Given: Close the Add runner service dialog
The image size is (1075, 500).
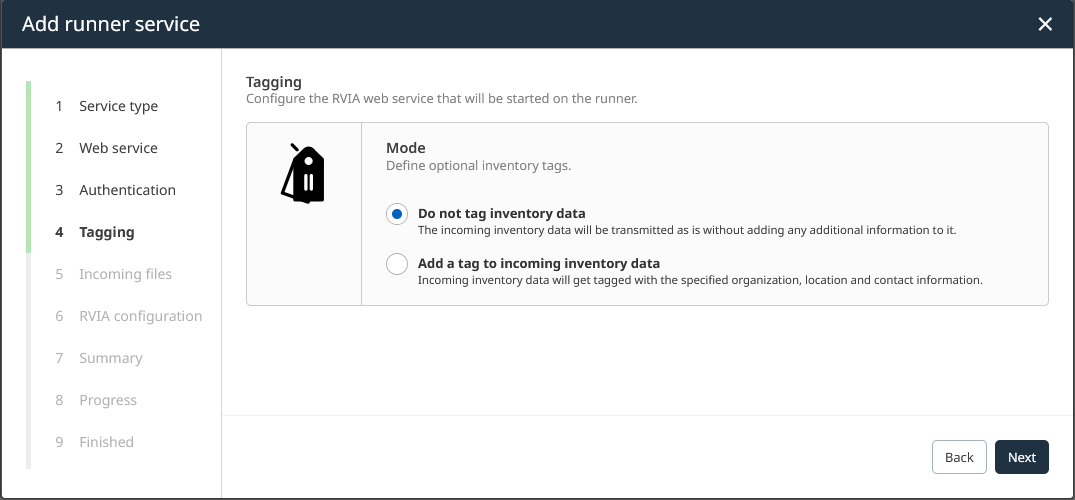Looking at the screenshot, I should pyautogui.click(x=1045, y=24).
